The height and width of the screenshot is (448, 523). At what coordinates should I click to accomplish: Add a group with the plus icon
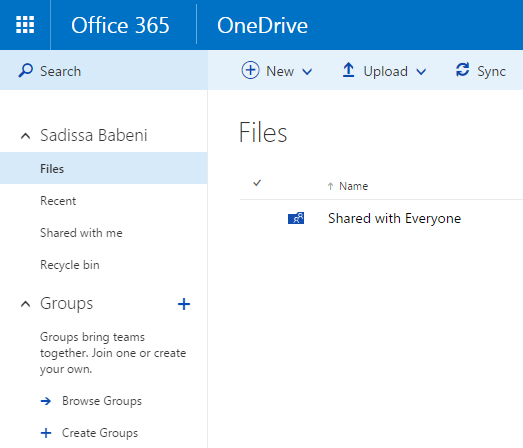pyautogui.click(x=184, y=304)
